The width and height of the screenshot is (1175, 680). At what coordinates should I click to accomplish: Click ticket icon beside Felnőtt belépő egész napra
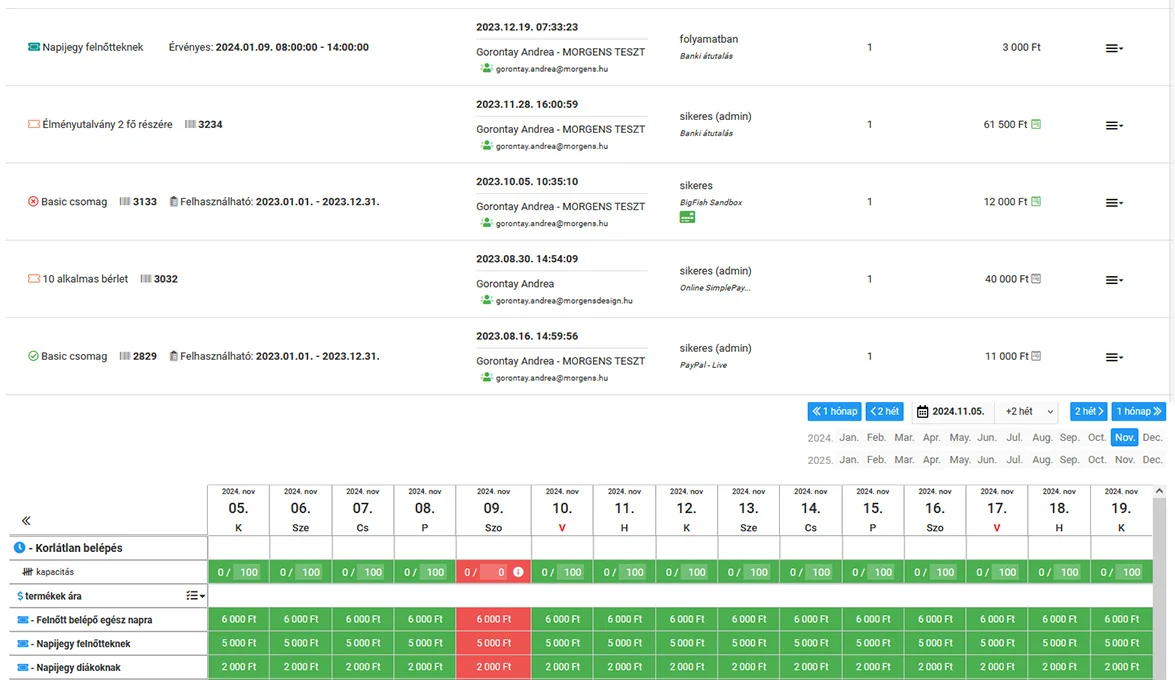pos(23,619)
